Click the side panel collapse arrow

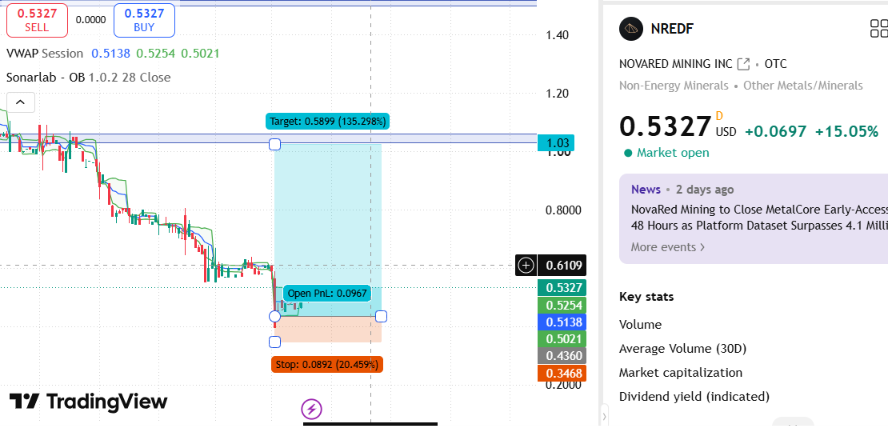point(604,416)
